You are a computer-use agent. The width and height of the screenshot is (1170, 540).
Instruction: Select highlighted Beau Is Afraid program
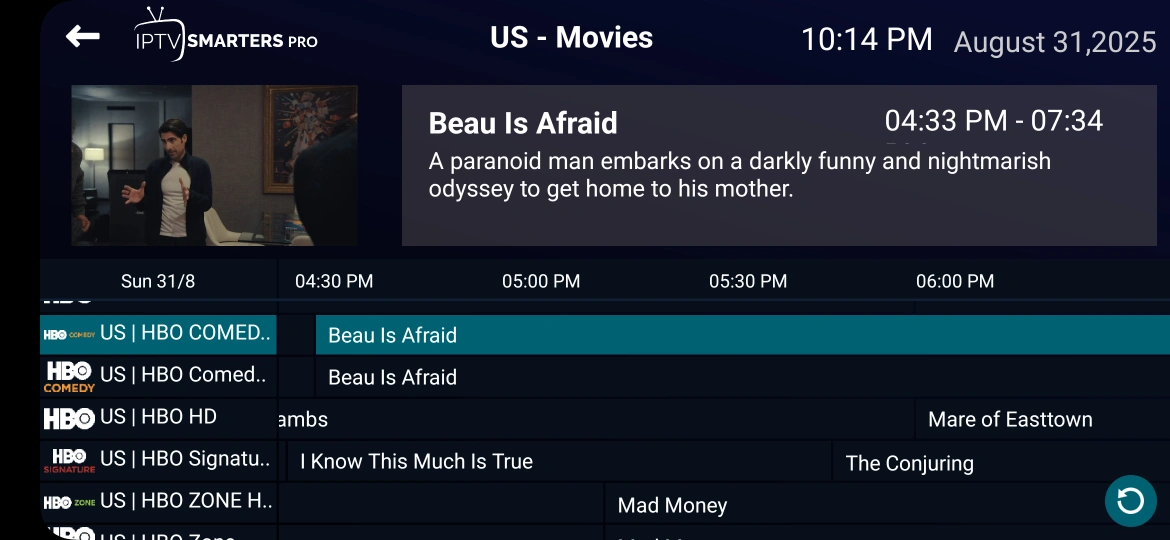point(742,335)
